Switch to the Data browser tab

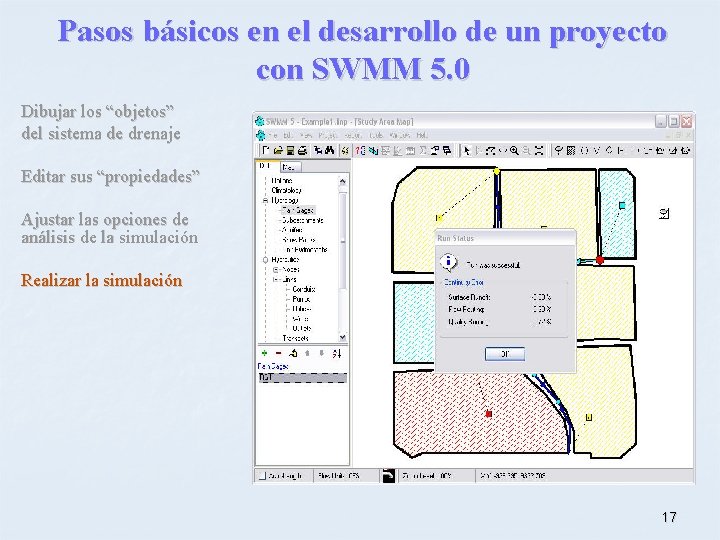click(x=266, y=166)
